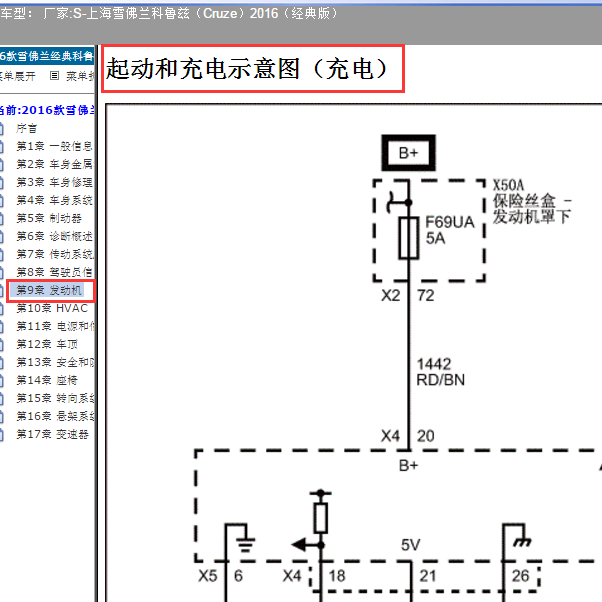Click the top B+ terminal box in diagram
The image size is (602, 602).
coord(408,153)
